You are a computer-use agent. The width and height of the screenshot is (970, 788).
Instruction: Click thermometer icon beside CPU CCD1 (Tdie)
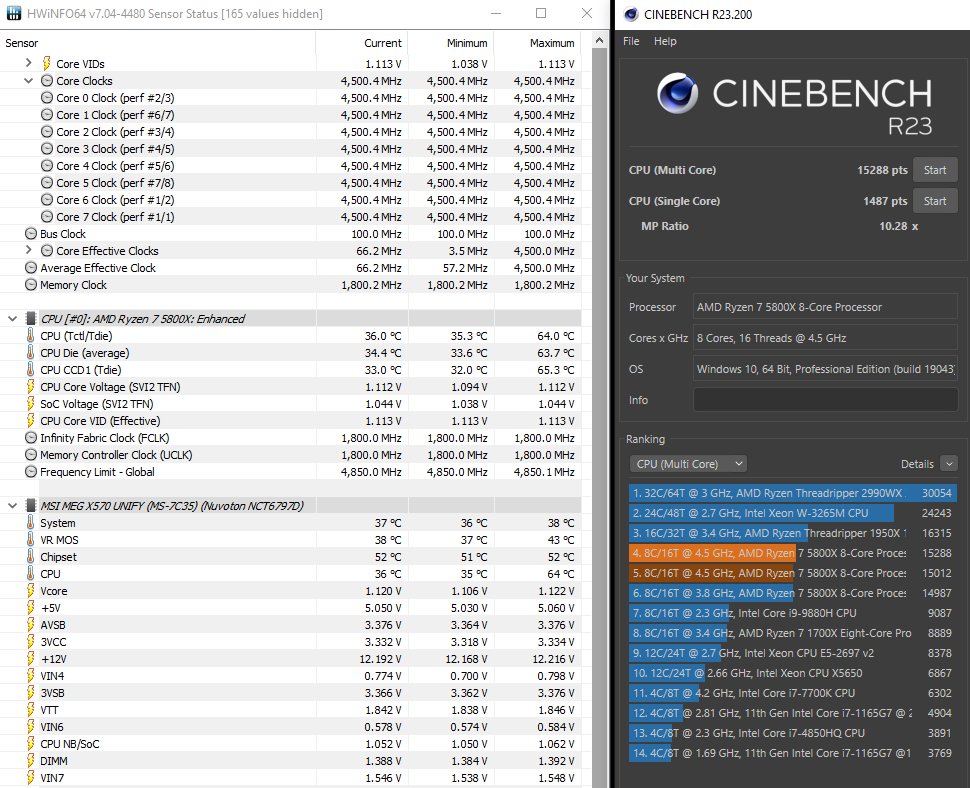coord(30,370)
